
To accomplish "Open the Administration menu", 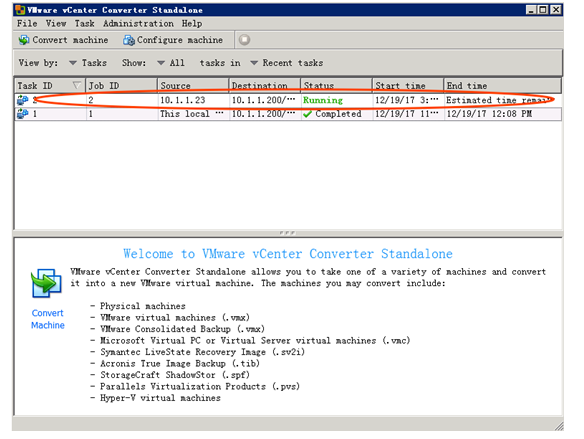I will click(138, 23).
